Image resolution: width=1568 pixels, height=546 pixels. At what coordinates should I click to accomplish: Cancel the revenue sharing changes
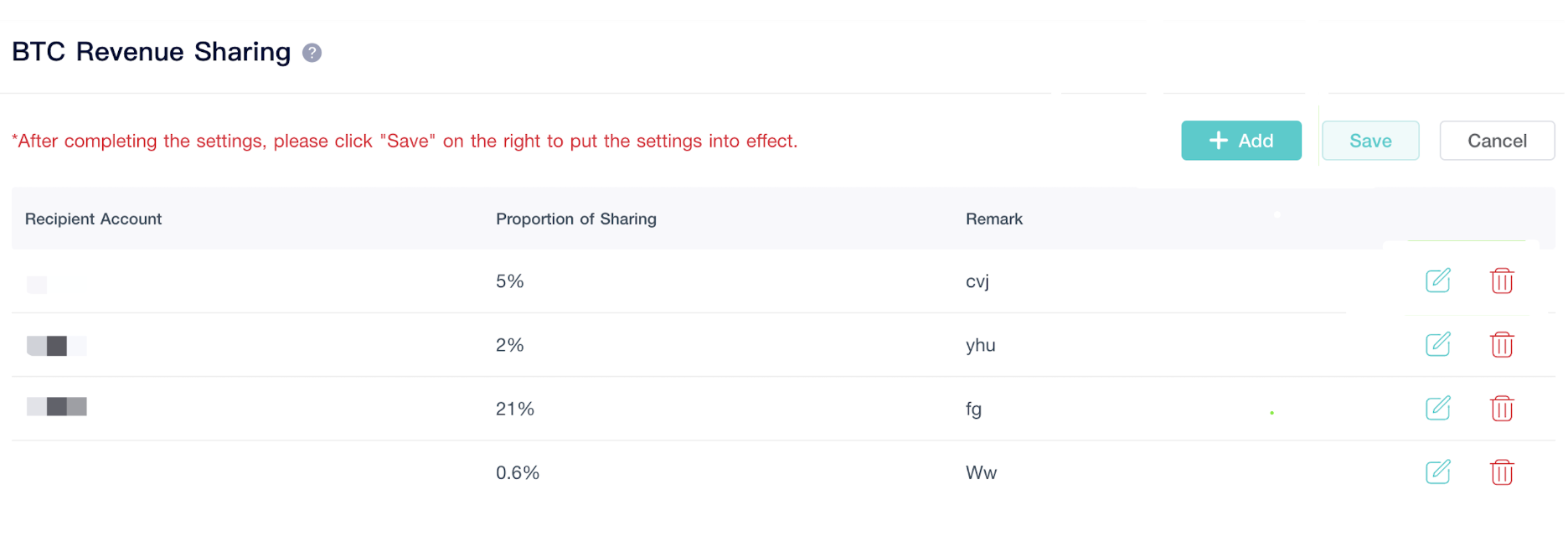(1497, 141)
